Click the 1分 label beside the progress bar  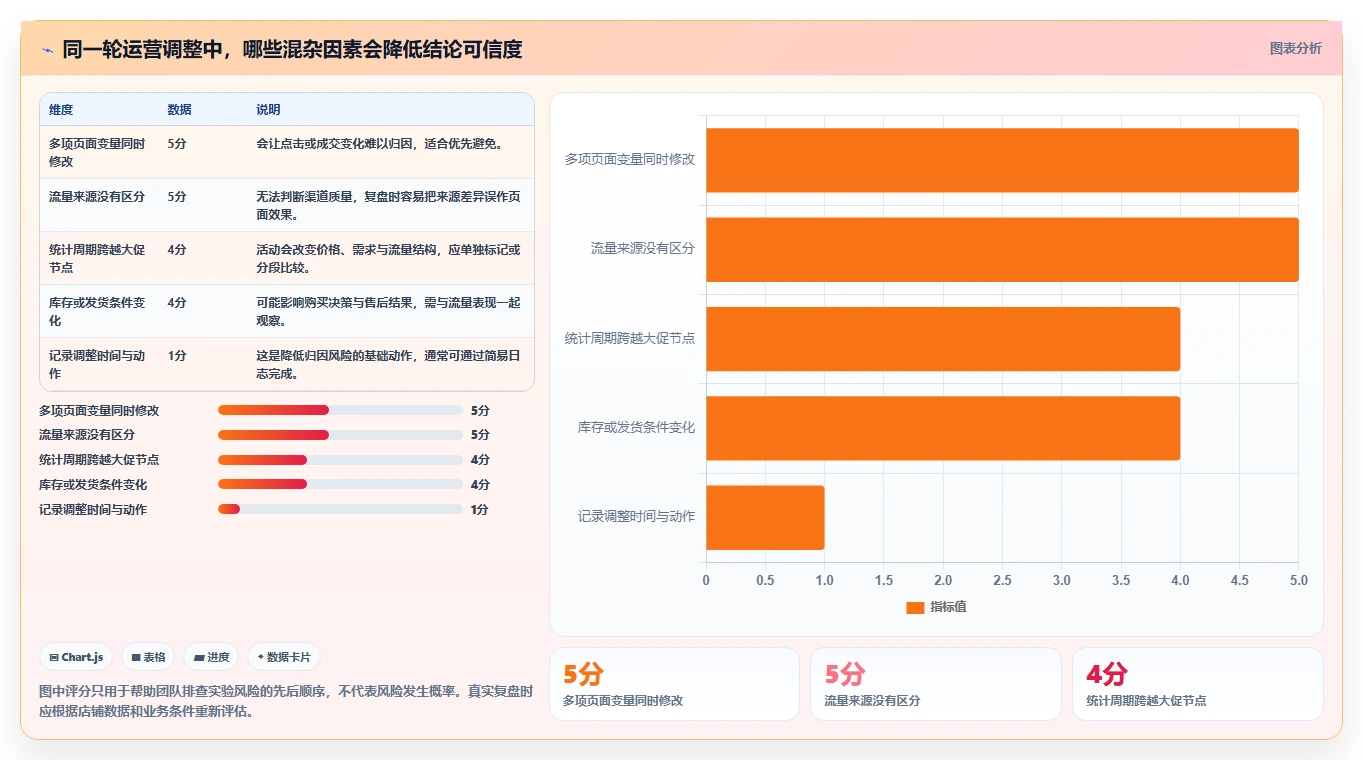pos(480,509)
